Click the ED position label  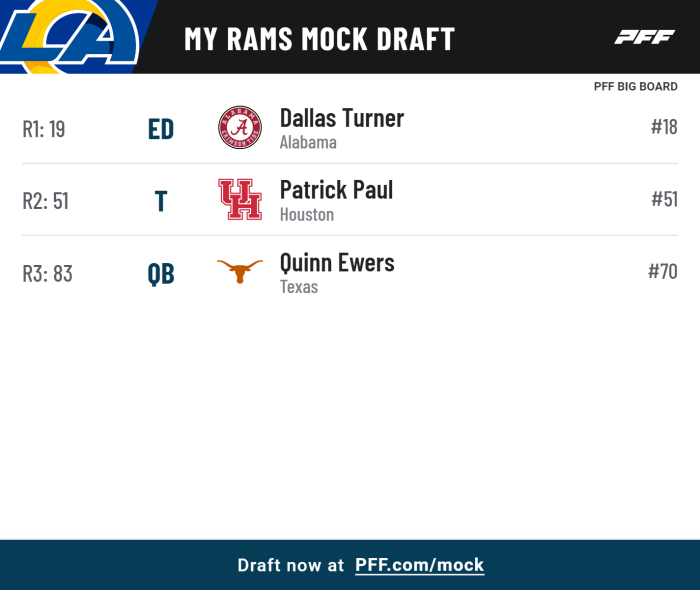[161, 129]
